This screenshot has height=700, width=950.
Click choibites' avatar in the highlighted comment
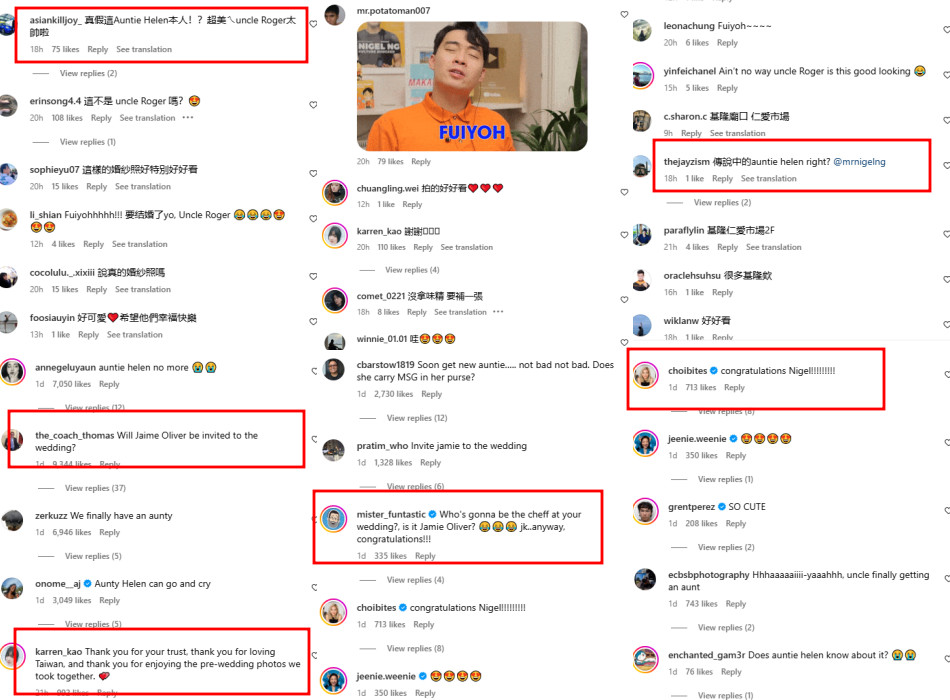[645, 375]
